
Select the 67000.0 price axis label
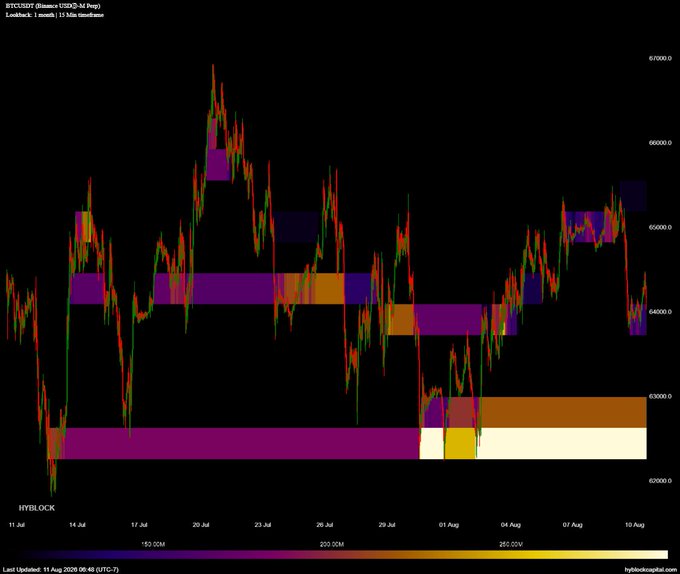(660, 58)
